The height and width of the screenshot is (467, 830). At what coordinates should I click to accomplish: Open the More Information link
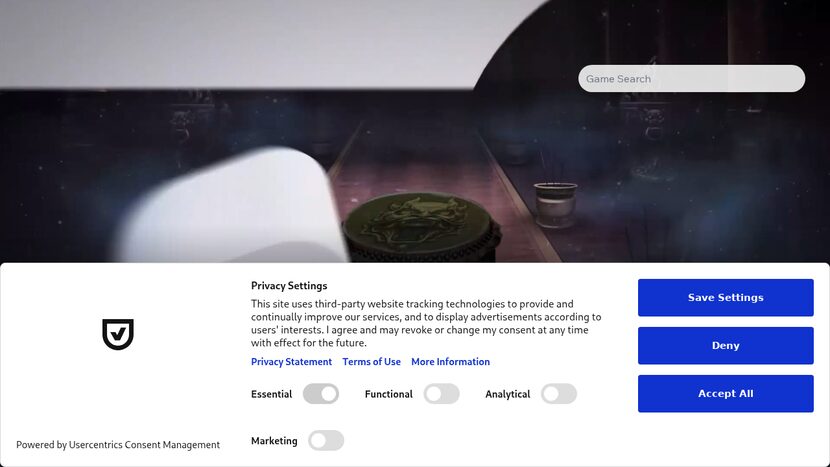click(x=450, y=362)
